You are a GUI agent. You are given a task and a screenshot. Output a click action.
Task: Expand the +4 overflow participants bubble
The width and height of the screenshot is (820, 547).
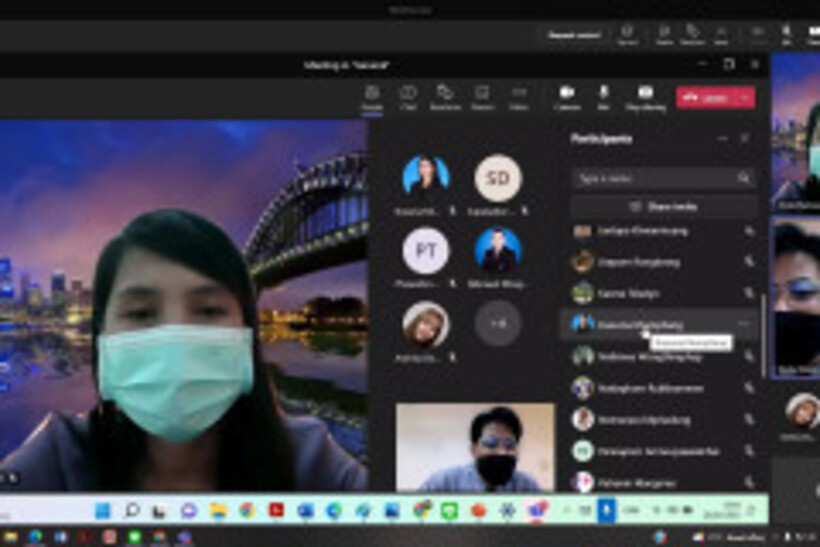click(x=497, y=324)
